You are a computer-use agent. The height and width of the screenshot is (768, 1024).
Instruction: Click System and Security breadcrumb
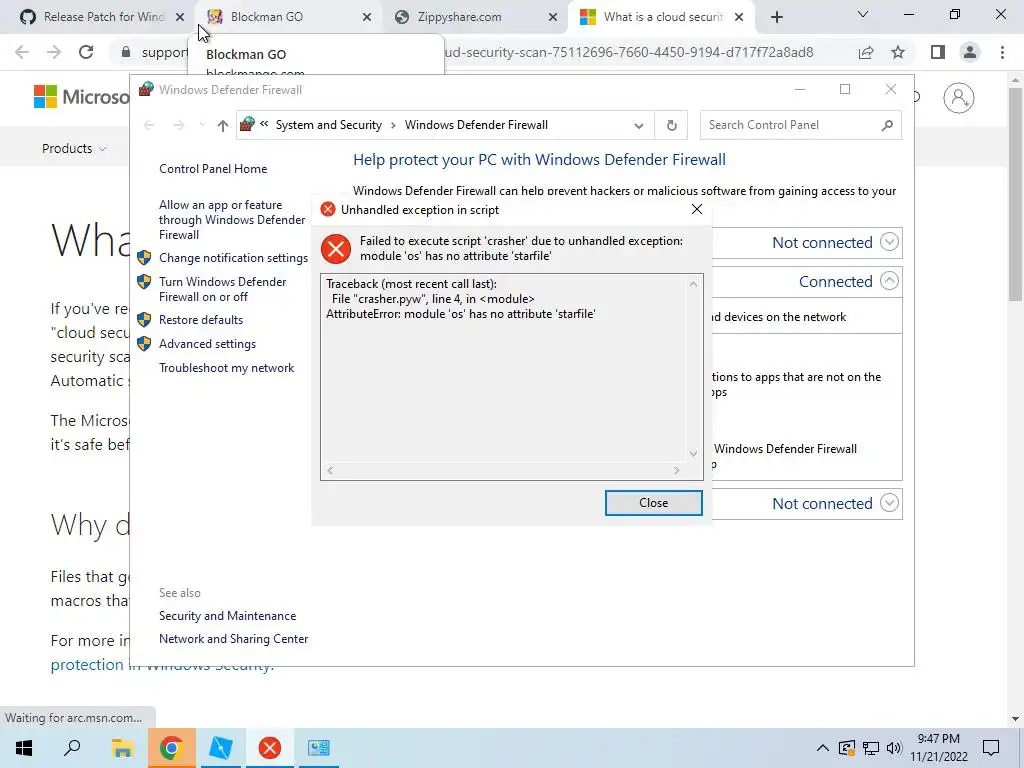tap(328, 125)
